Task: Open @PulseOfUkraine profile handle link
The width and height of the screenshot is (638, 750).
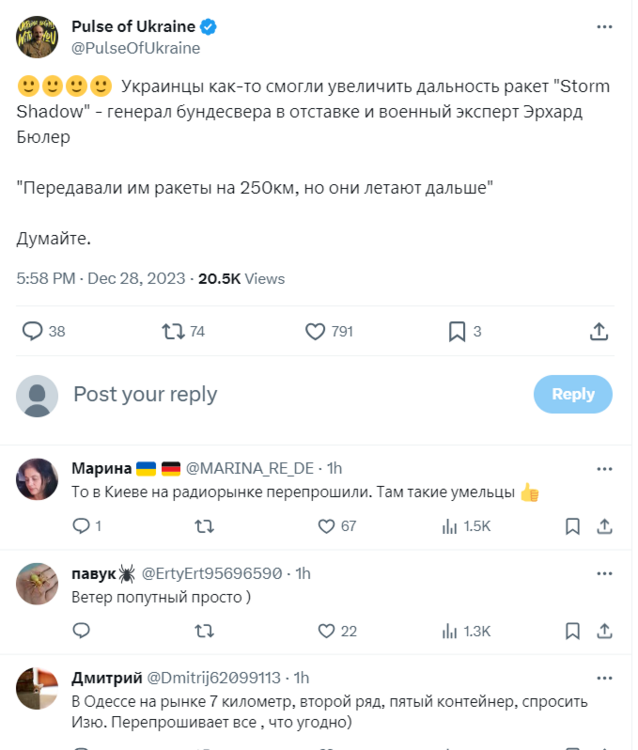Action: [x=136, y=48]
